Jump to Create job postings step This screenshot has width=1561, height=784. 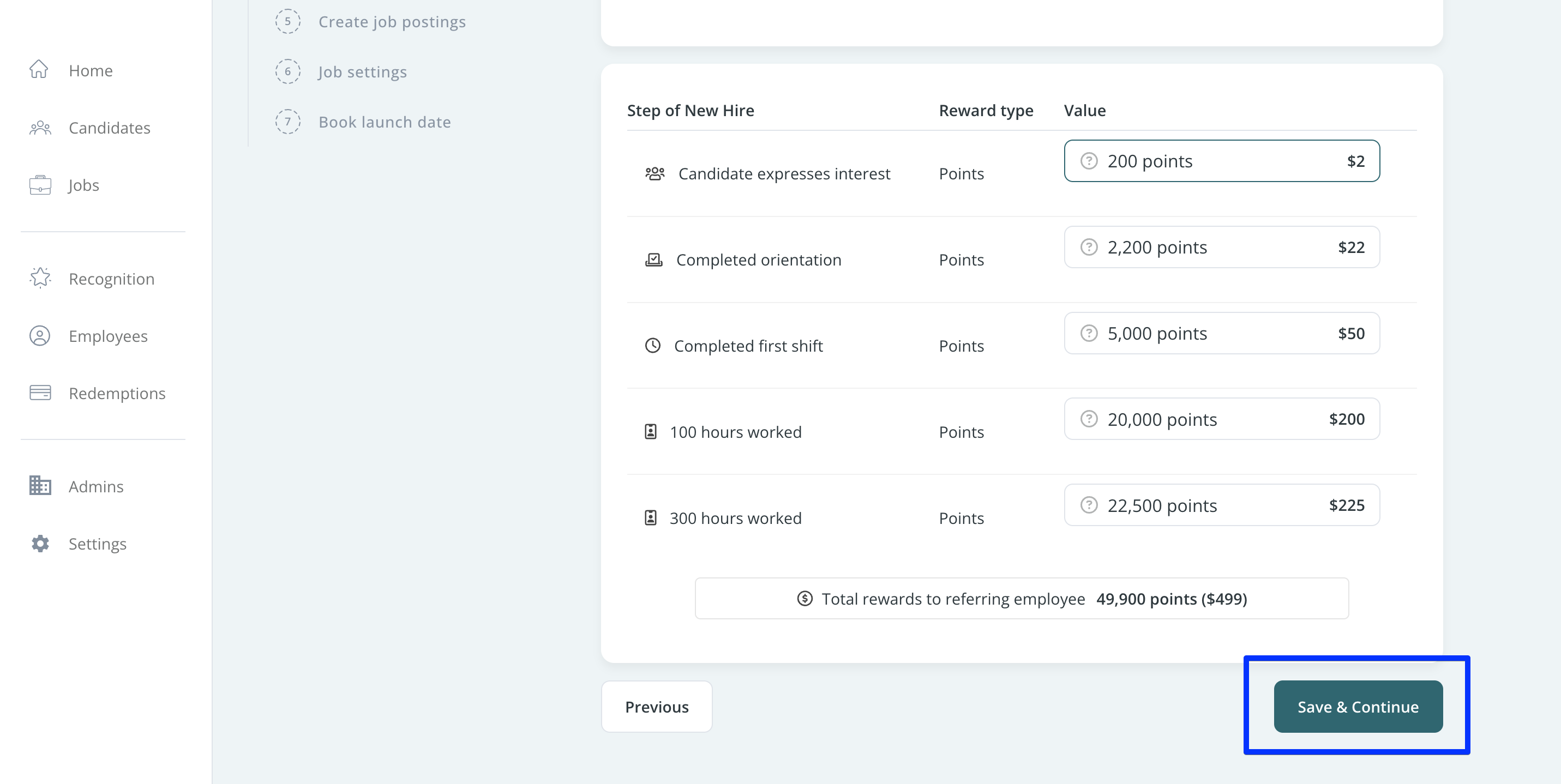click(392, 22)
